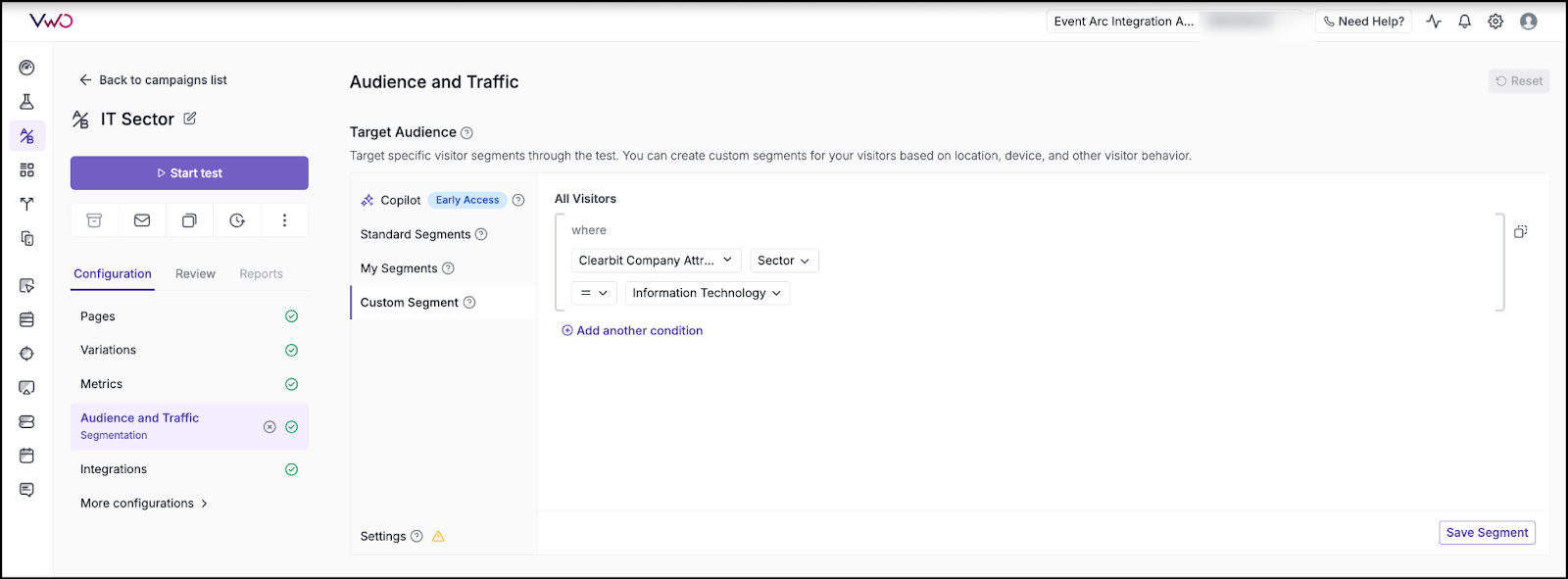Archive the campaign using the box icon
This screenshot has height=579, width=1568.
[94, 220]
